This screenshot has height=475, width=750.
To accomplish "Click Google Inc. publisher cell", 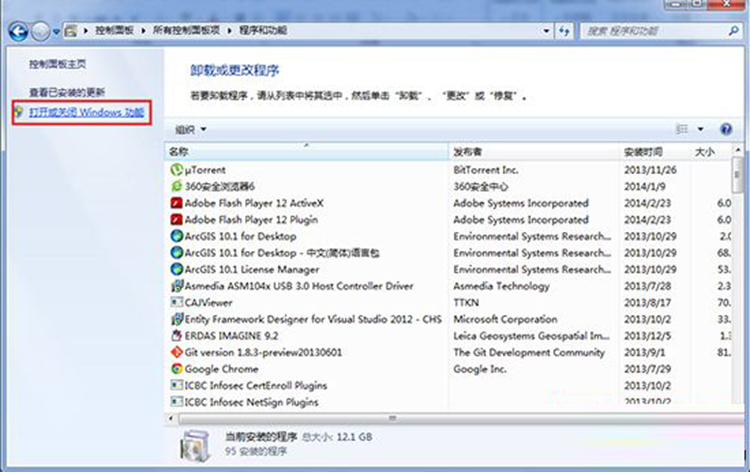I will coord(480,369).
